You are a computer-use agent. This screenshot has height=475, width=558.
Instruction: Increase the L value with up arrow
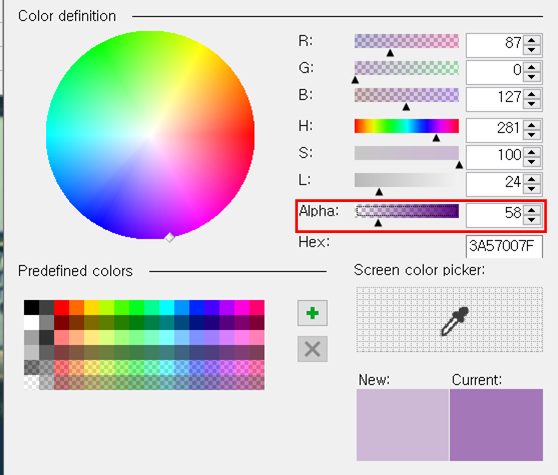coord(532,179)
